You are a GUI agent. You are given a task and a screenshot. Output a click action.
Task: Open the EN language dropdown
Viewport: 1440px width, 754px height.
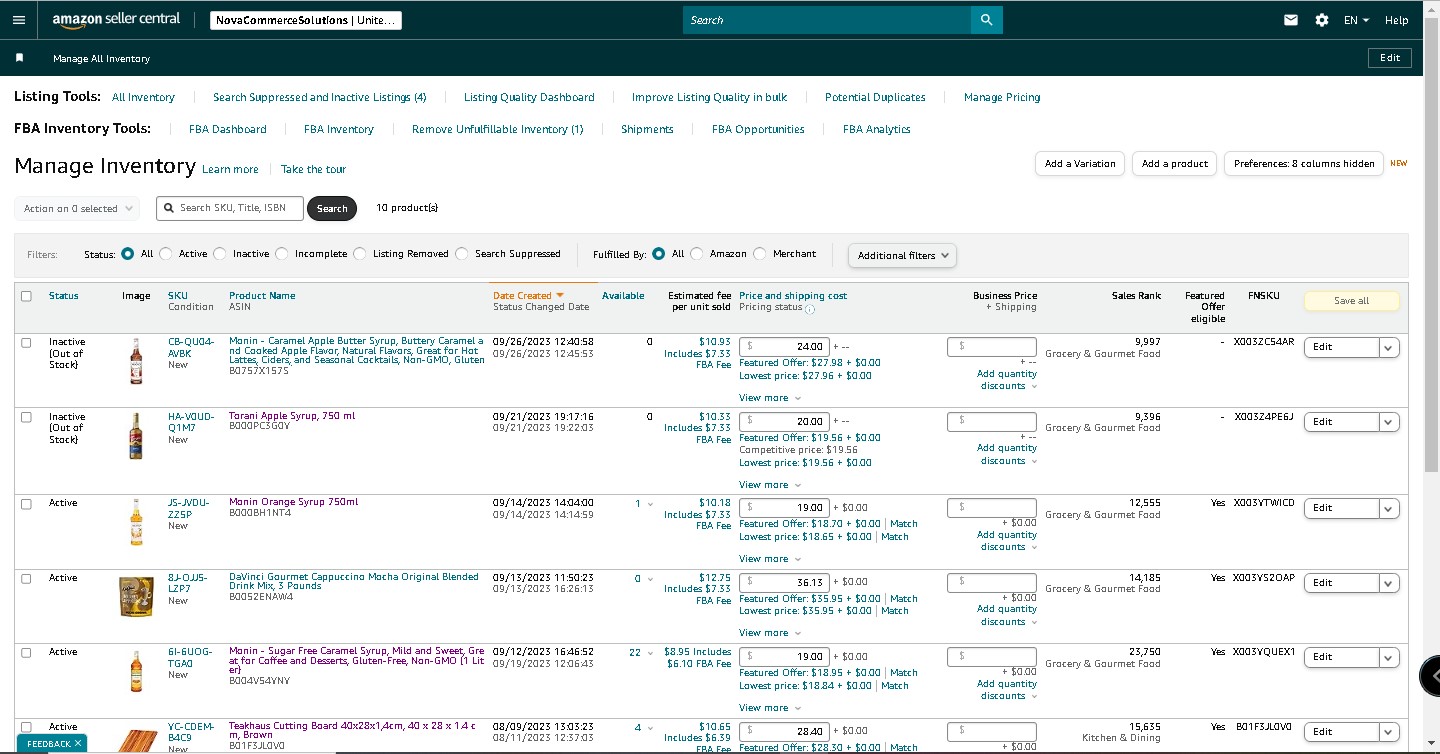click(x=1356, y=20)
